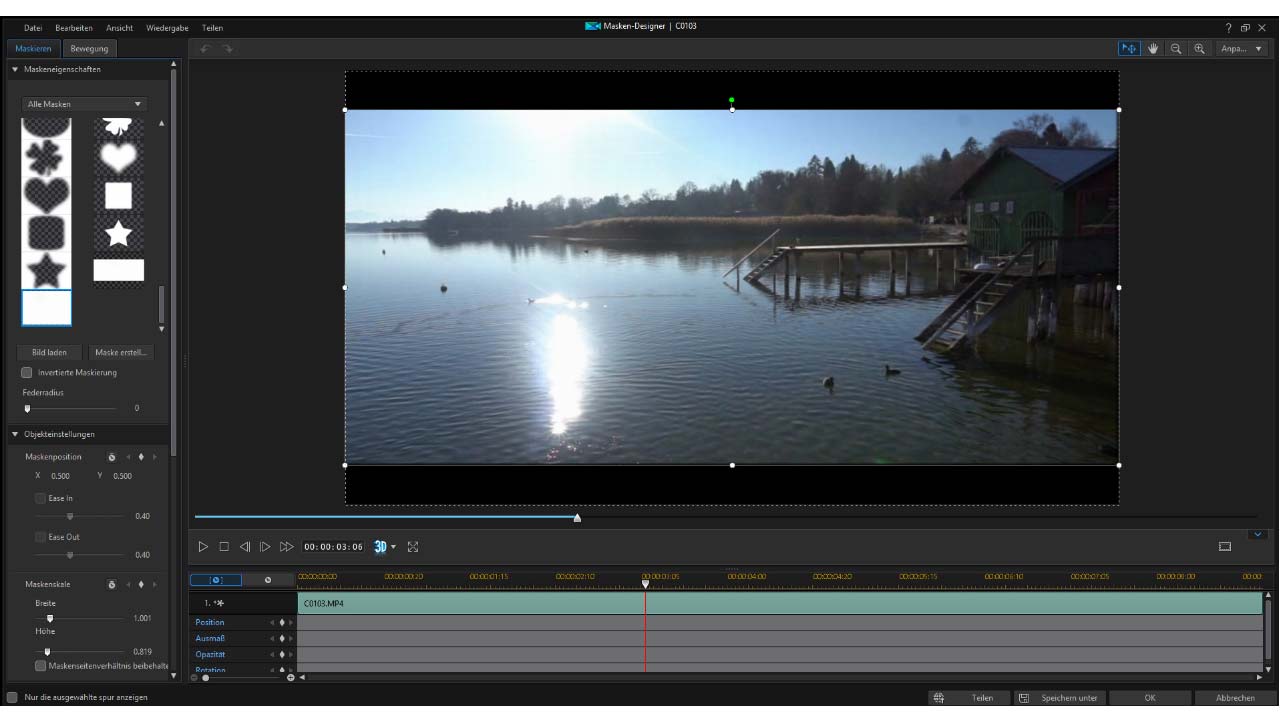The width and height of the screenshot is (1280, 720).
Task: Click the zoom in magnifier icon
Action: click(1198, 49)
